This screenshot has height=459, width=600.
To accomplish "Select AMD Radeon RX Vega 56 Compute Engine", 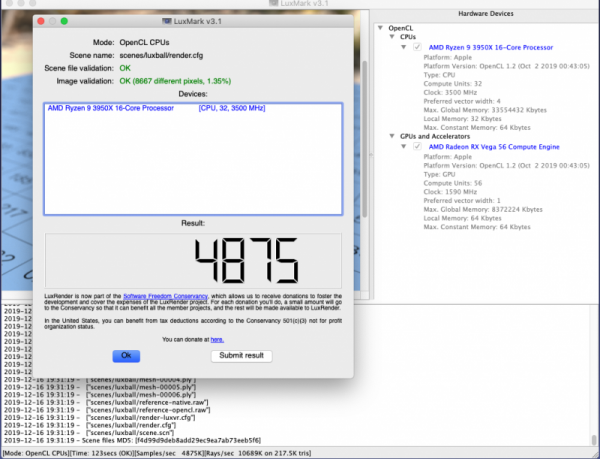I will (494, 147).
